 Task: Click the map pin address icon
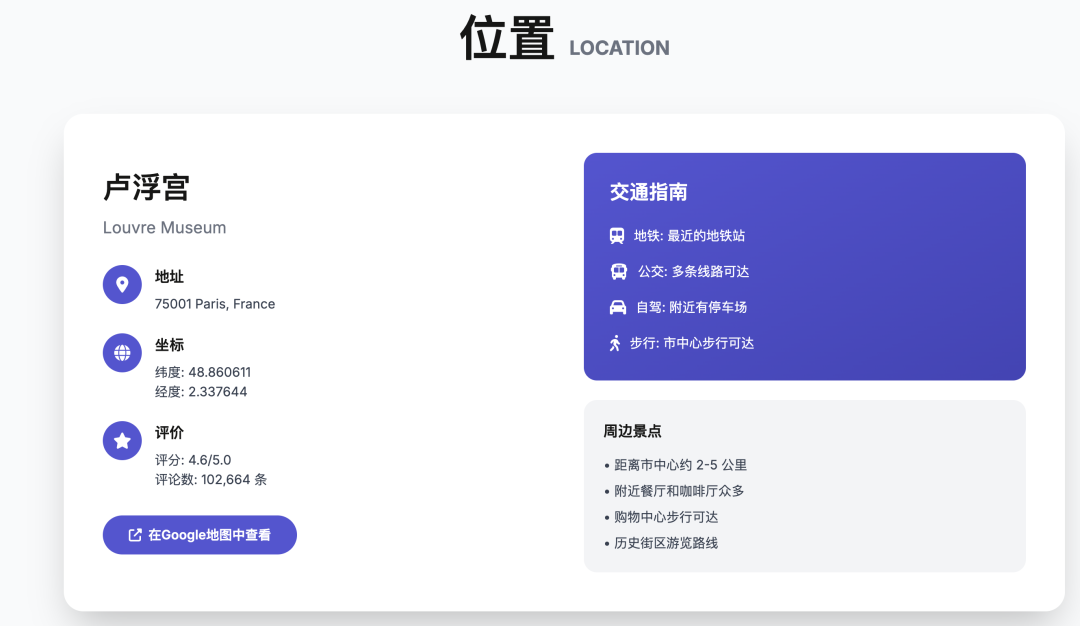click(x=122, y=284)
